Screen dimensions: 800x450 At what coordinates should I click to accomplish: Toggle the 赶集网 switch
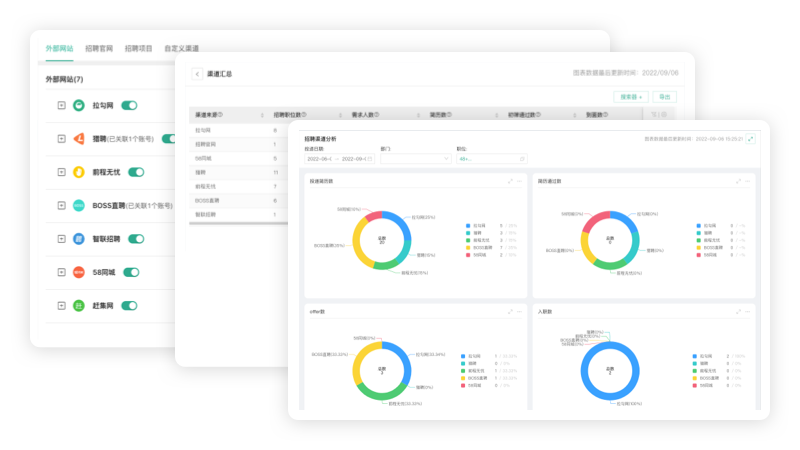pos(129,306)
